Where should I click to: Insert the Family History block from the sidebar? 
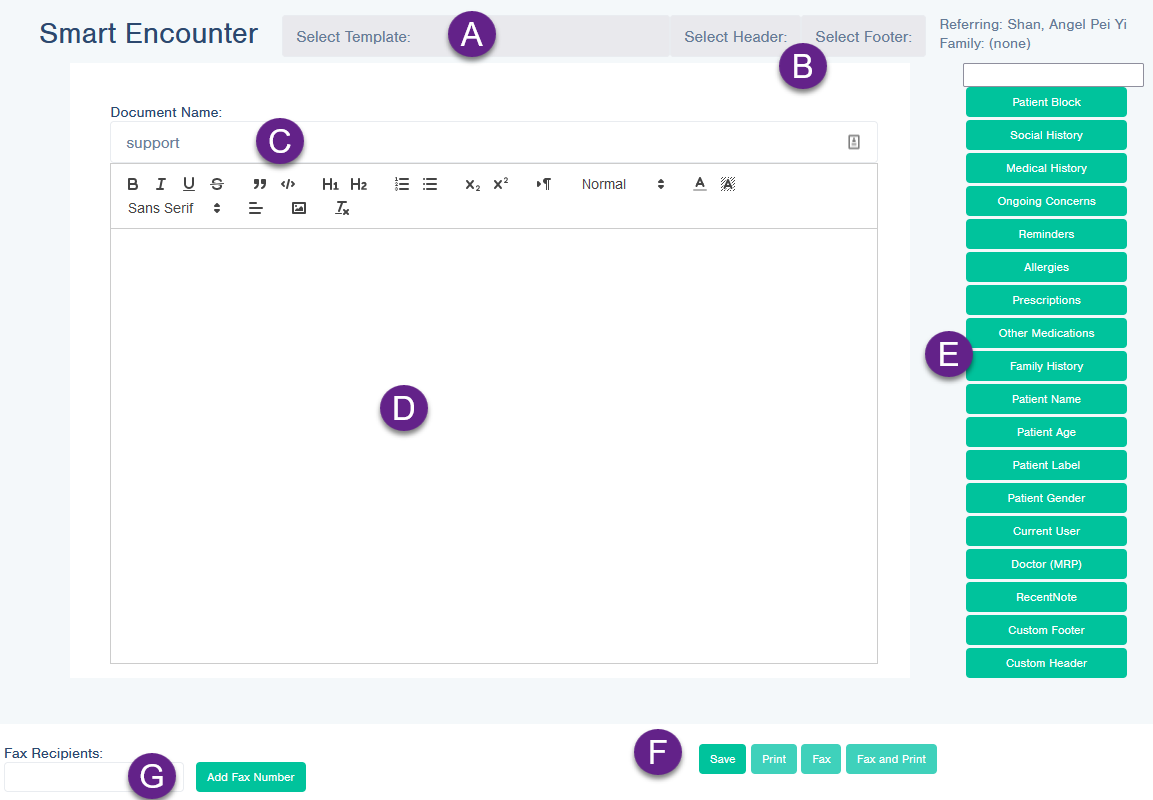click(x=1046, y=366)
